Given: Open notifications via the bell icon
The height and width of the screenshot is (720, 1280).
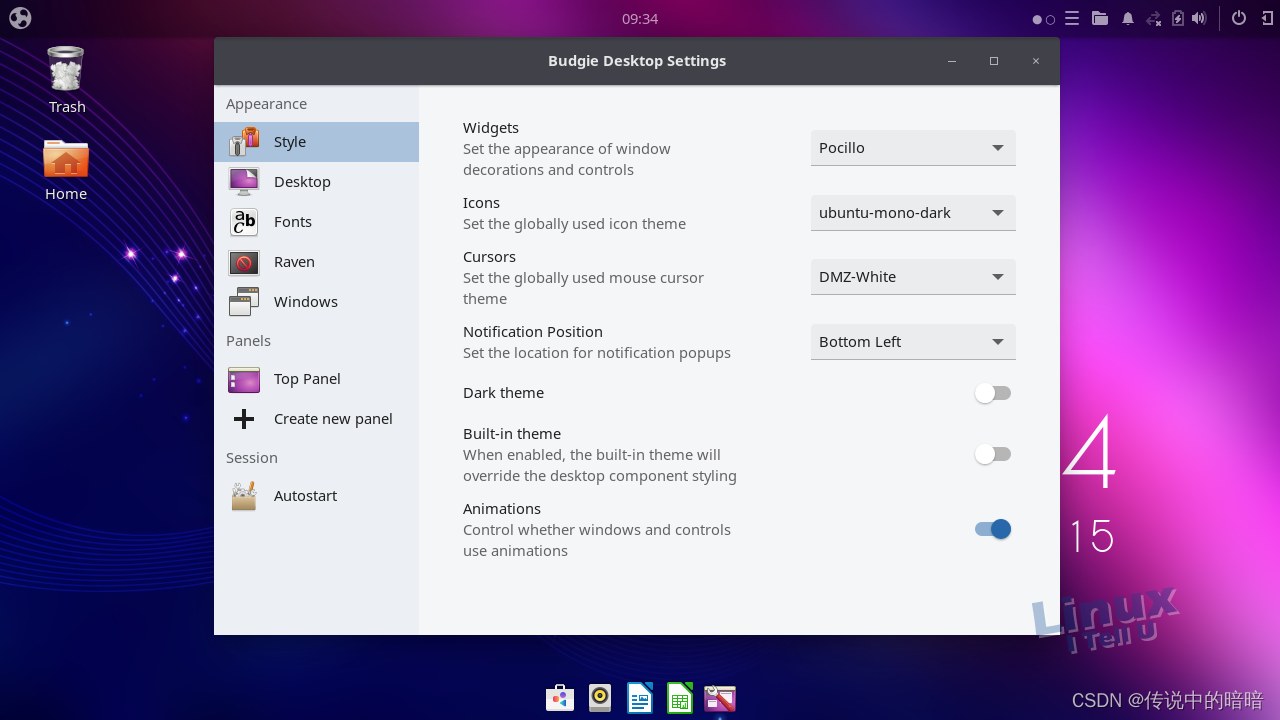Looking at the screenshot, I should [x=1128, y=18].
